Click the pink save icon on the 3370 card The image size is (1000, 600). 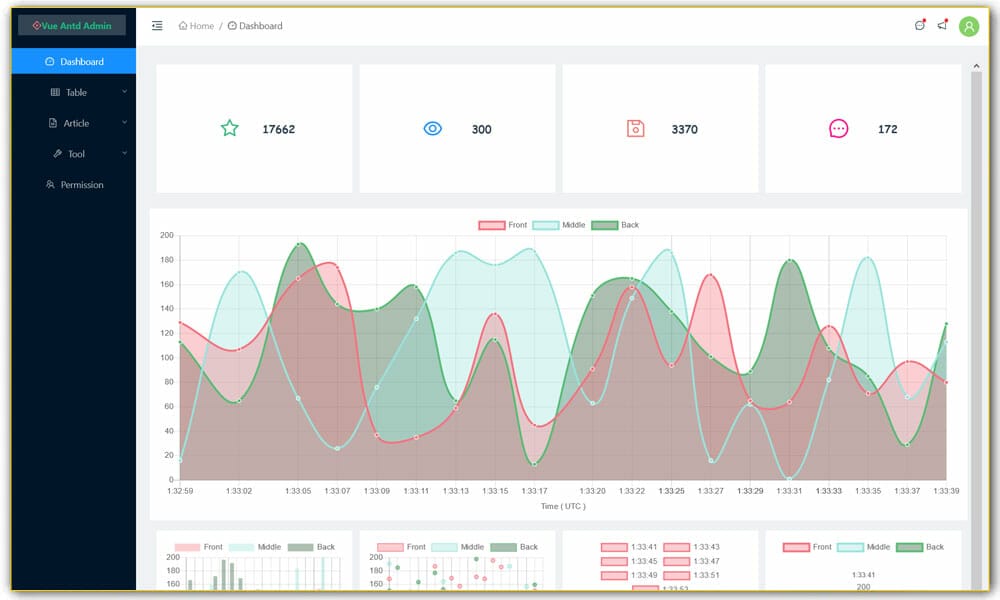636,128
